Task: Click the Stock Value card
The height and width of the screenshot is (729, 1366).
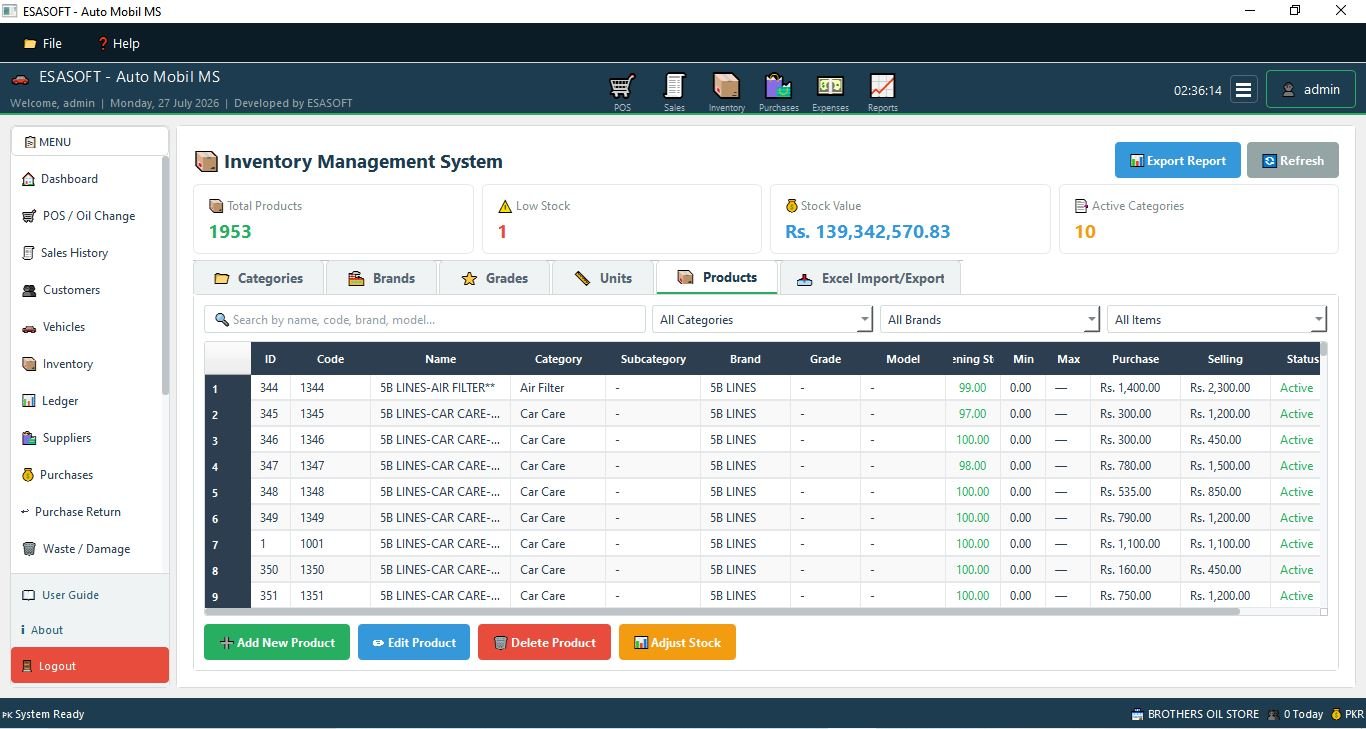Action: click(910, 219)
